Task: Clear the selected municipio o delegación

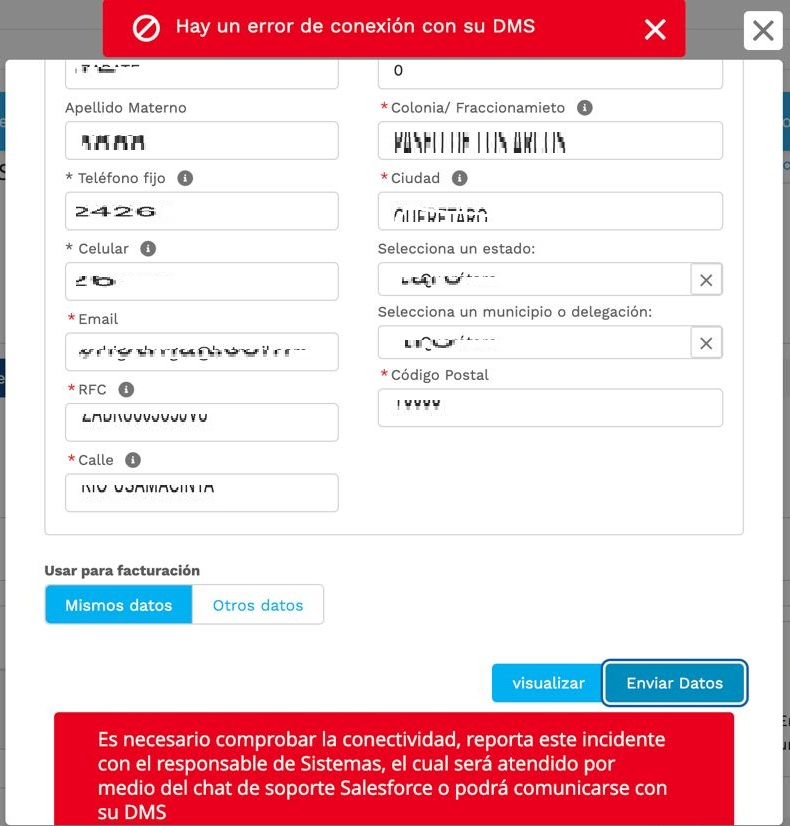Action: (706, 344)
